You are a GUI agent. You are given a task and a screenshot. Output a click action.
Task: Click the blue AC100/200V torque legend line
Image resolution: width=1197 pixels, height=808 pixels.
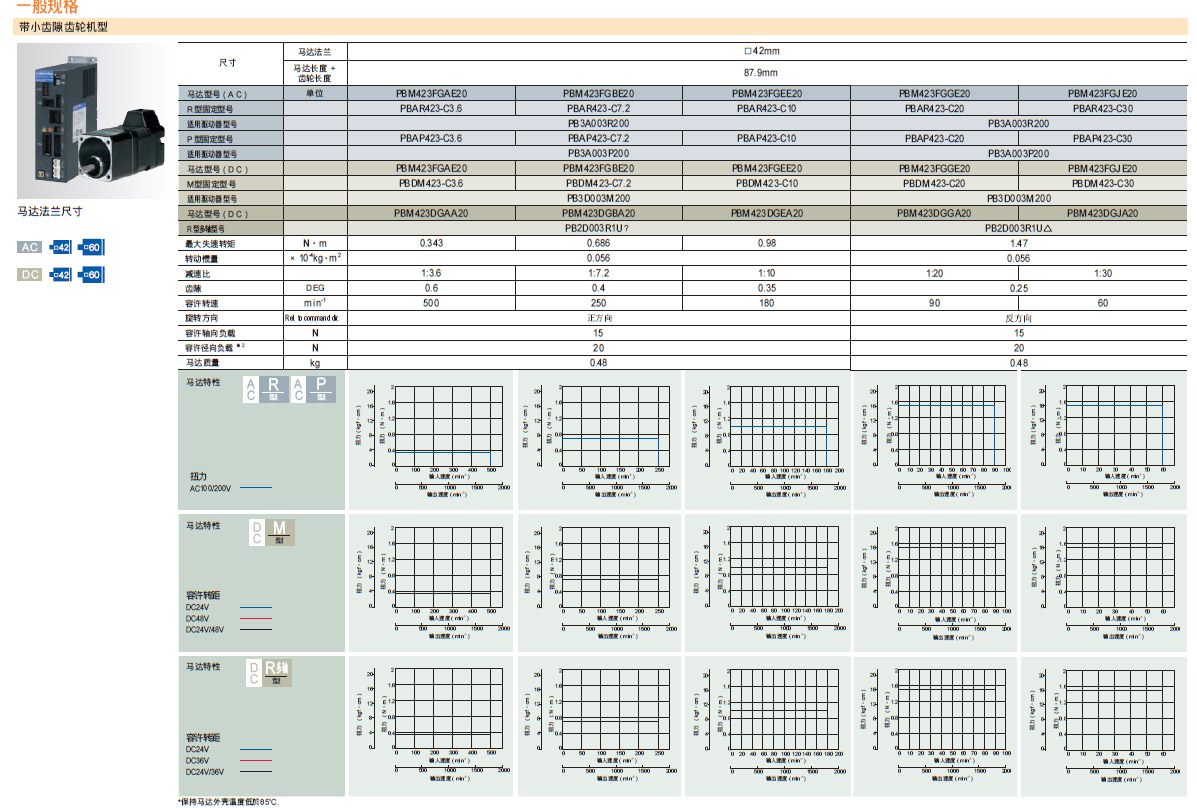[256, 488]
